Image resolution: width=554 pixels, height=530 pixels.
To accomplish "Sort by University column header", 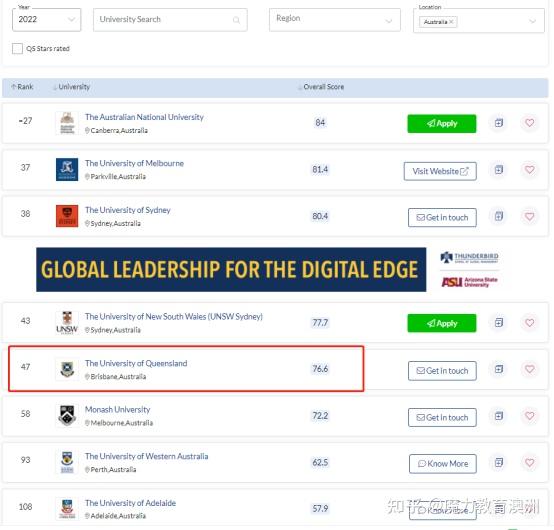I will pyautogui.click(x=71, y=87).
